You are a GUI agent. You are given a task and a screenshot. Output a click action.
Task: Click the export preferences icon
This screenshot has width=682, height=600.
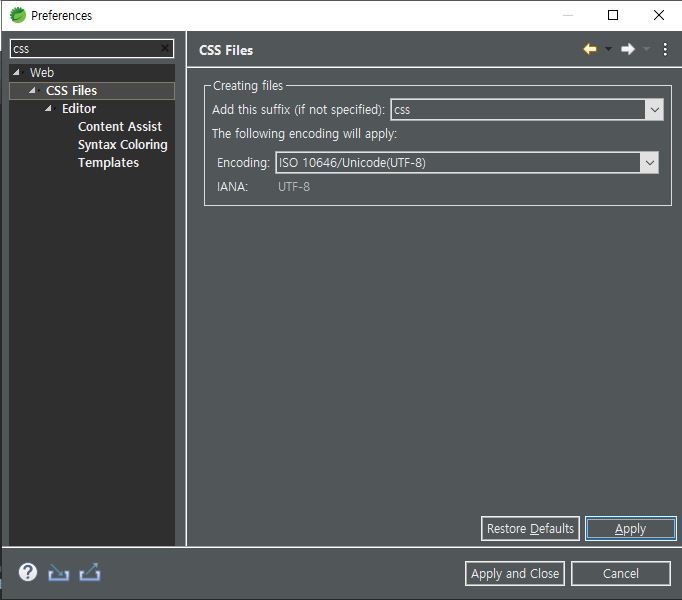pyautogui.click(x=90, y=573)
